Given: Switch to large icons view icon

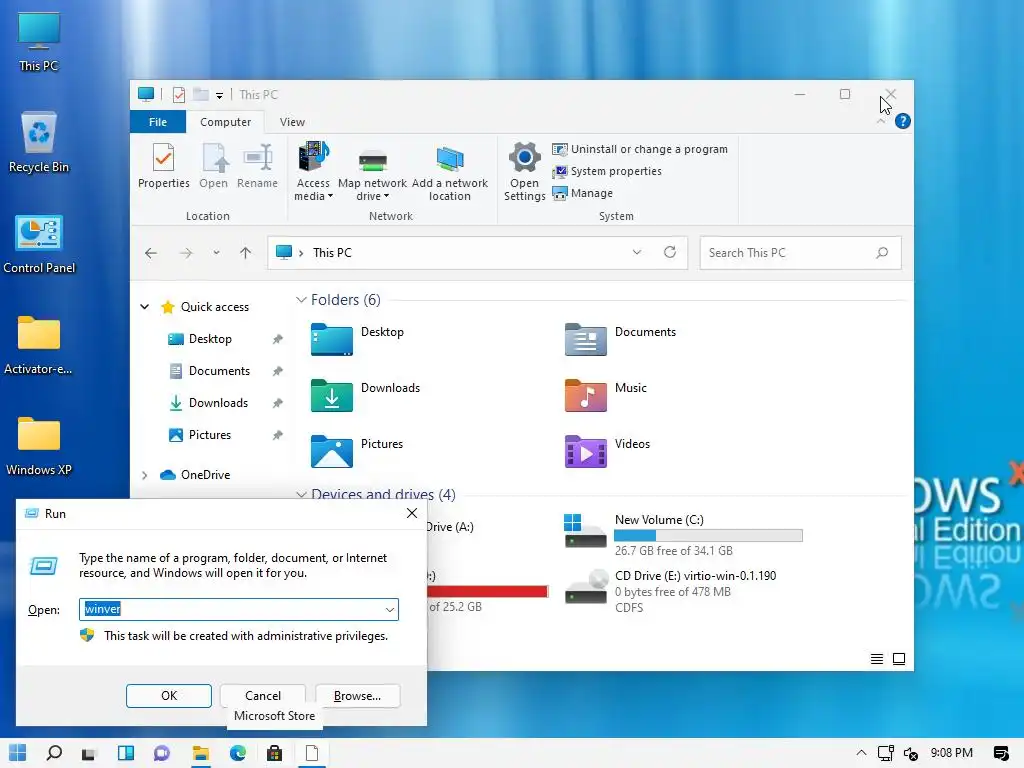Looking at the screenshot, I should [x=899, y=659].
